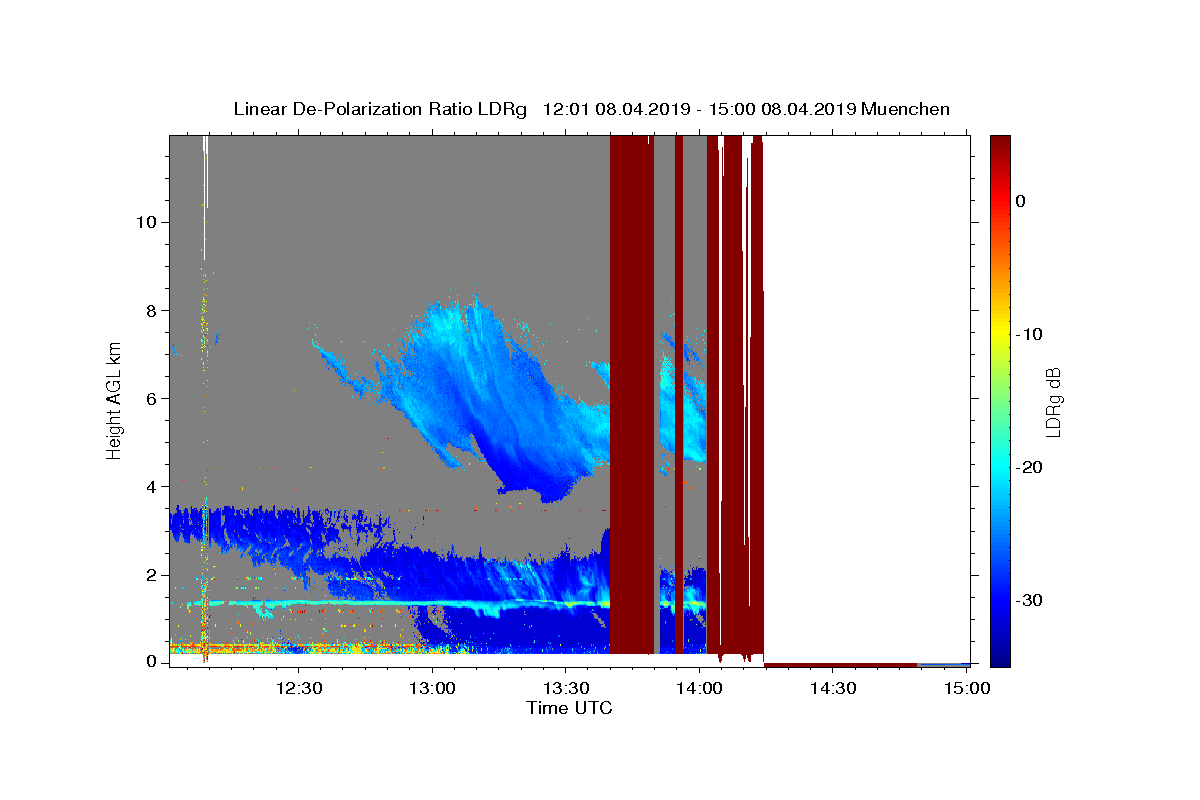This screenshot has width=1200, height=800.
Task: Click the 'Time UTC' axis label
Action: pos(570,709)
